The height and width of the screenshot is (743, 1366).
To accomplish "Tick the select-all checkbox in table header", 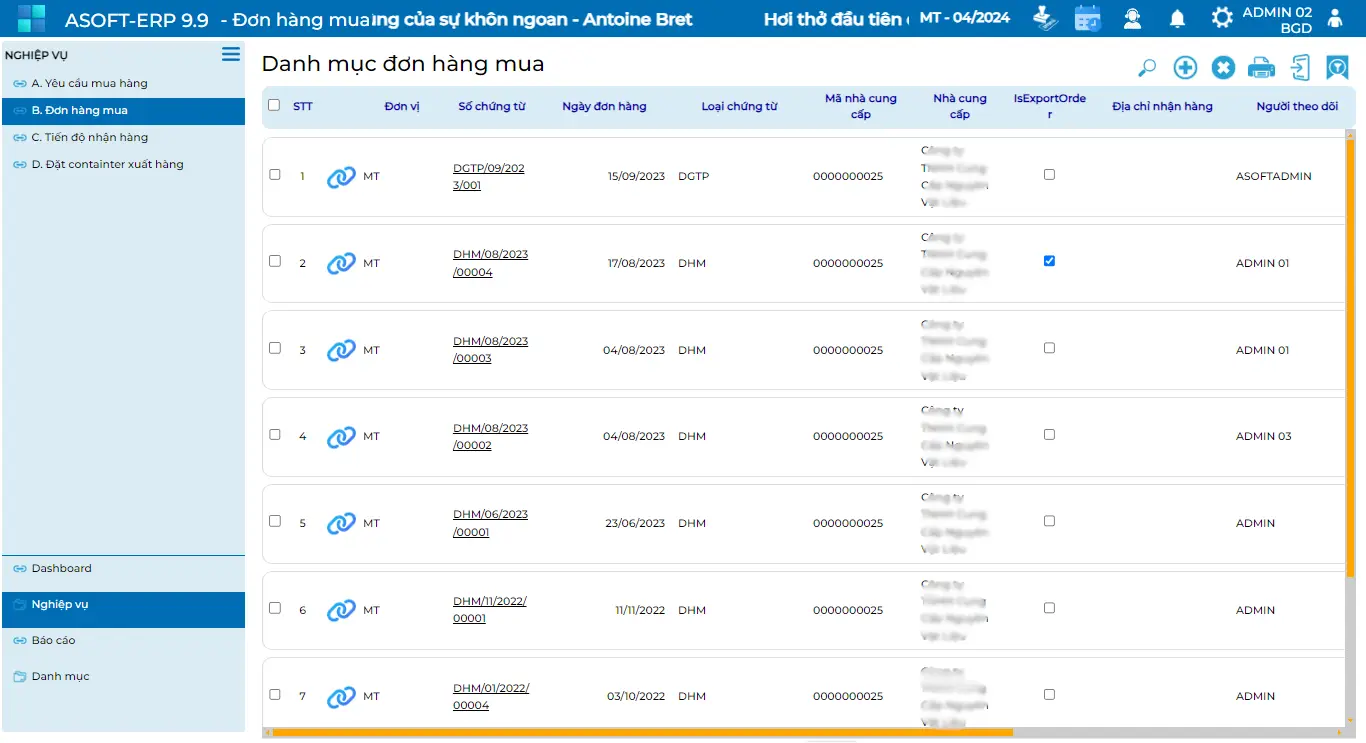I will (274, 106).
